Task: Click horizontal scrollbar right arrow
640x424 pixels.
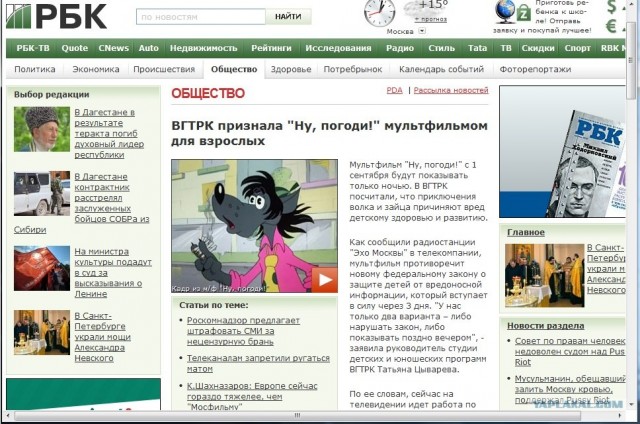Action: click(620, 415)
